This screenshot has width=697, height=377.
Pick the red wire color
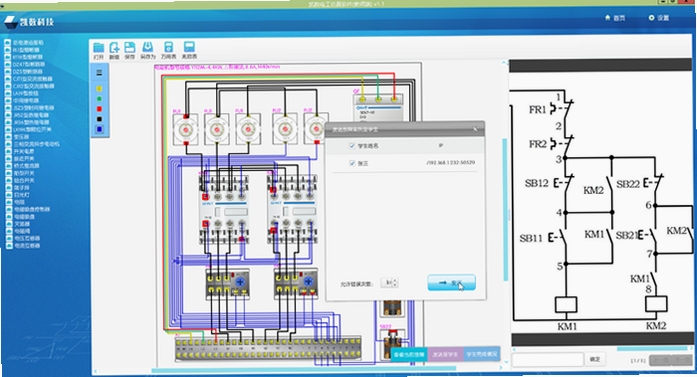(99, 109)
